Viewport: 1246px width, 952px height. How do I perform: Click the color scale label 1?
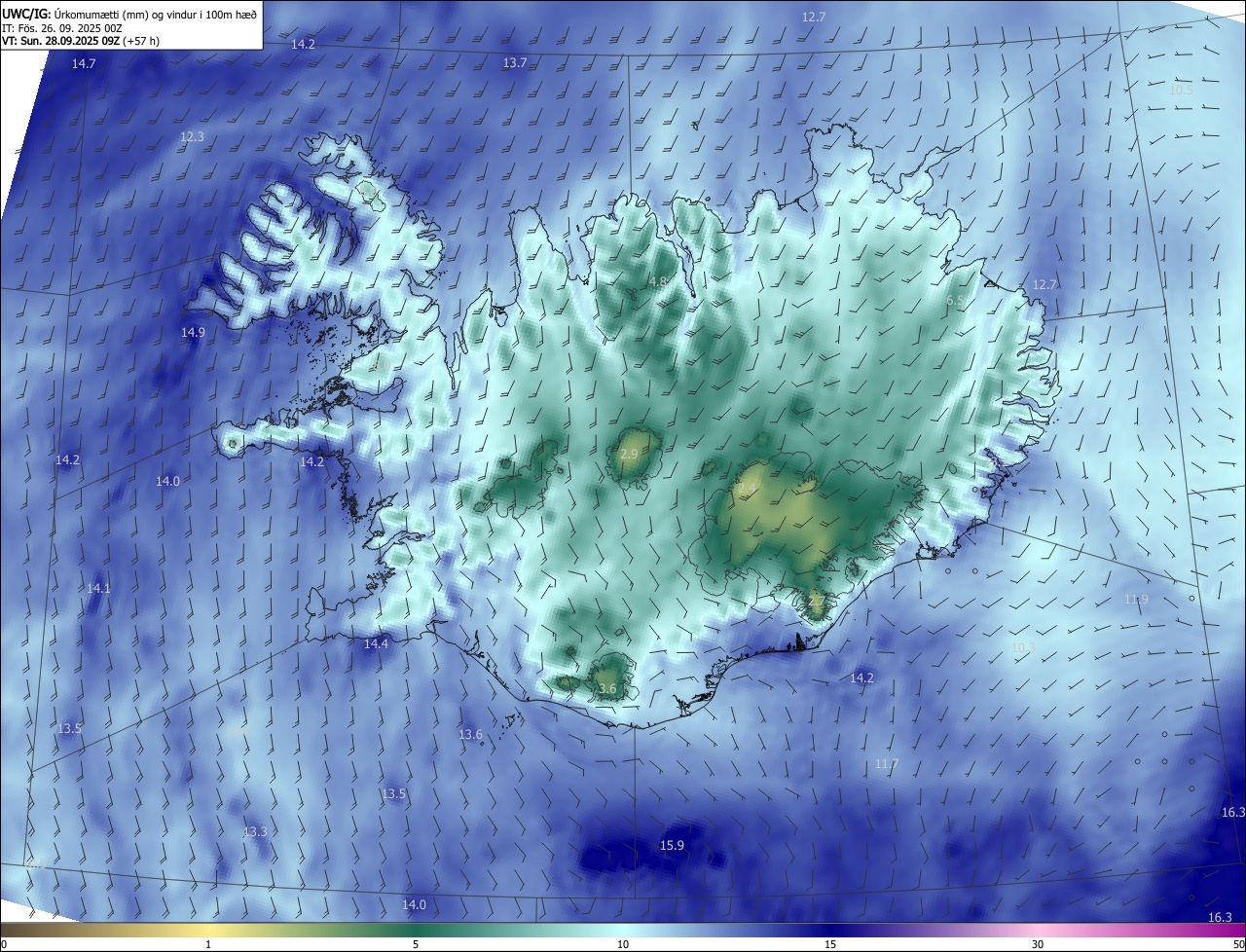click(208, 945)
